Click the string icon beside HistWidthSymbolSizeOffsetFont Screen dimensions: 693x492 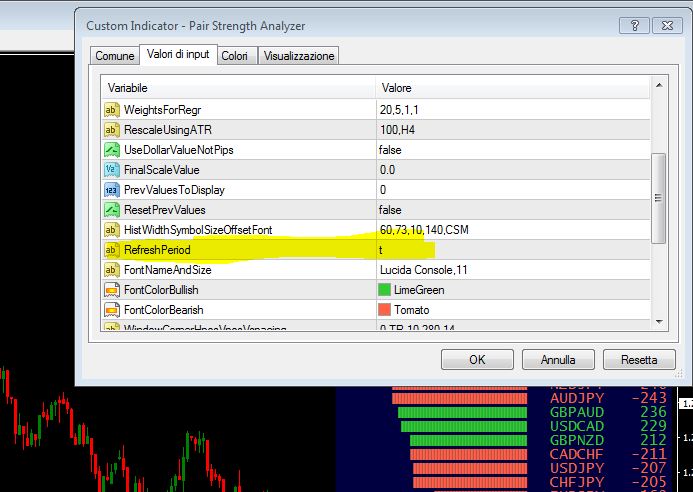coord(111,230)
